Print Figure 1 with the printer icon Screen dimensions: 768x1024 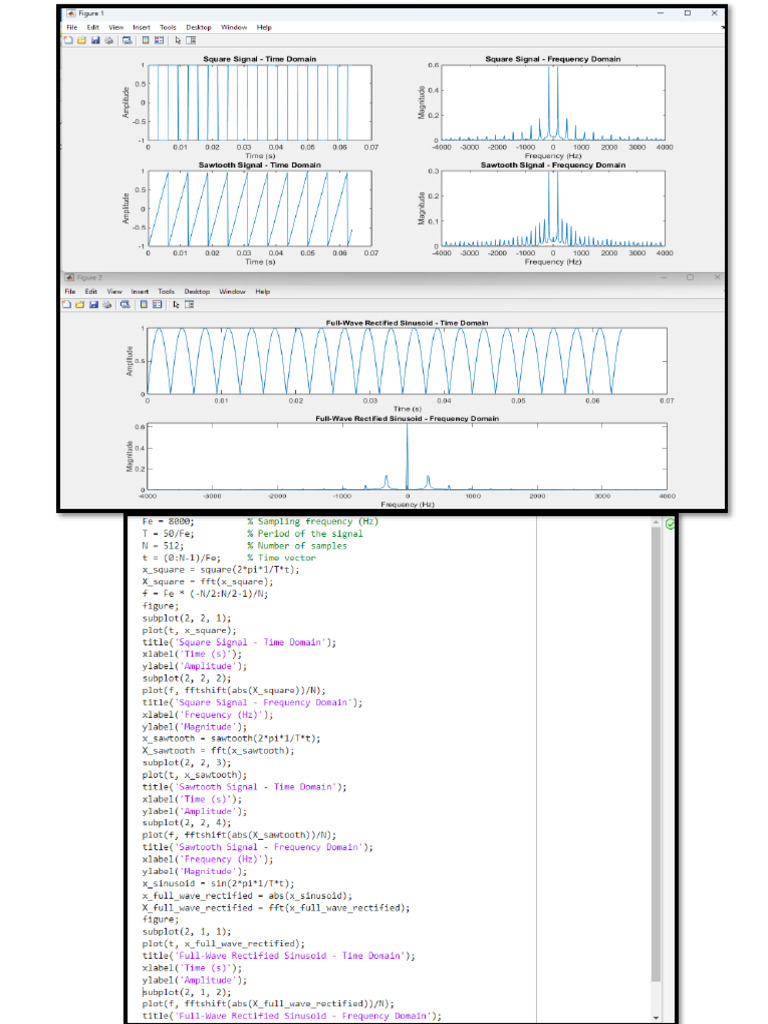tap(108, 41)
